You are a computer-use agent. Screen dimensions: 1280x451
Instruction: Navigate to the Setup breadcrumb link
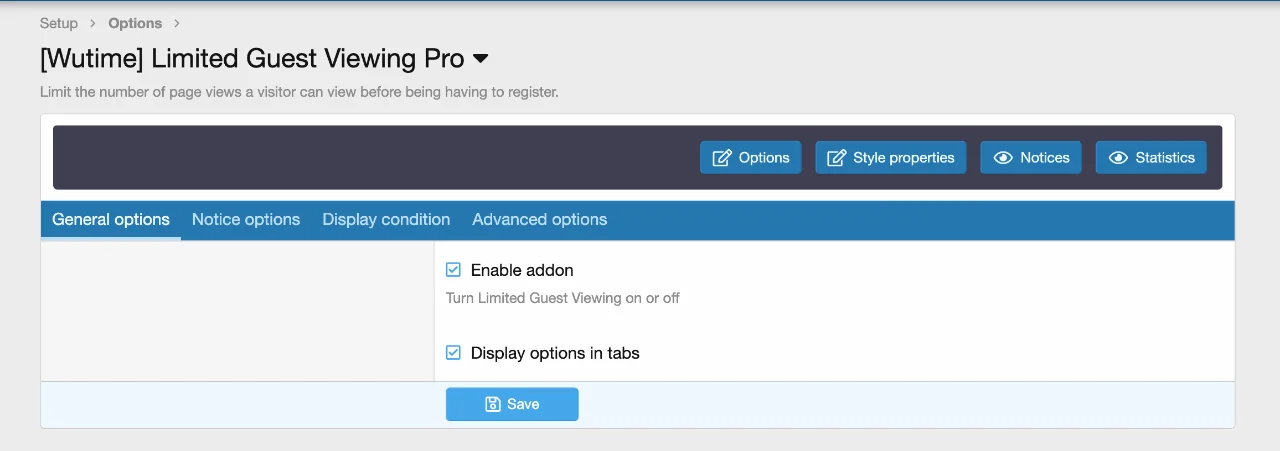pyautogui.click(x=59, y=23)
